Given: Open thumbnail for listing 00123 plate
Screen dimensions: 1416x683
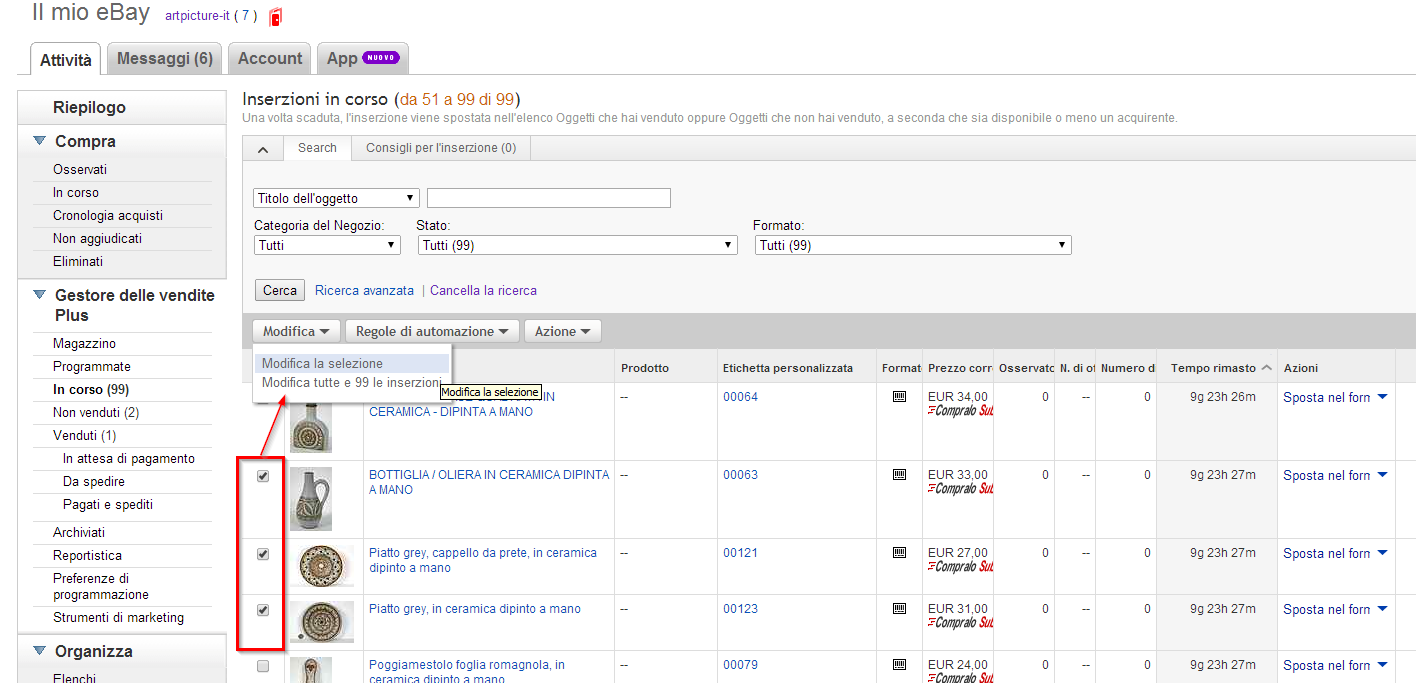Looking at the screenshot, I should point(320,622).
